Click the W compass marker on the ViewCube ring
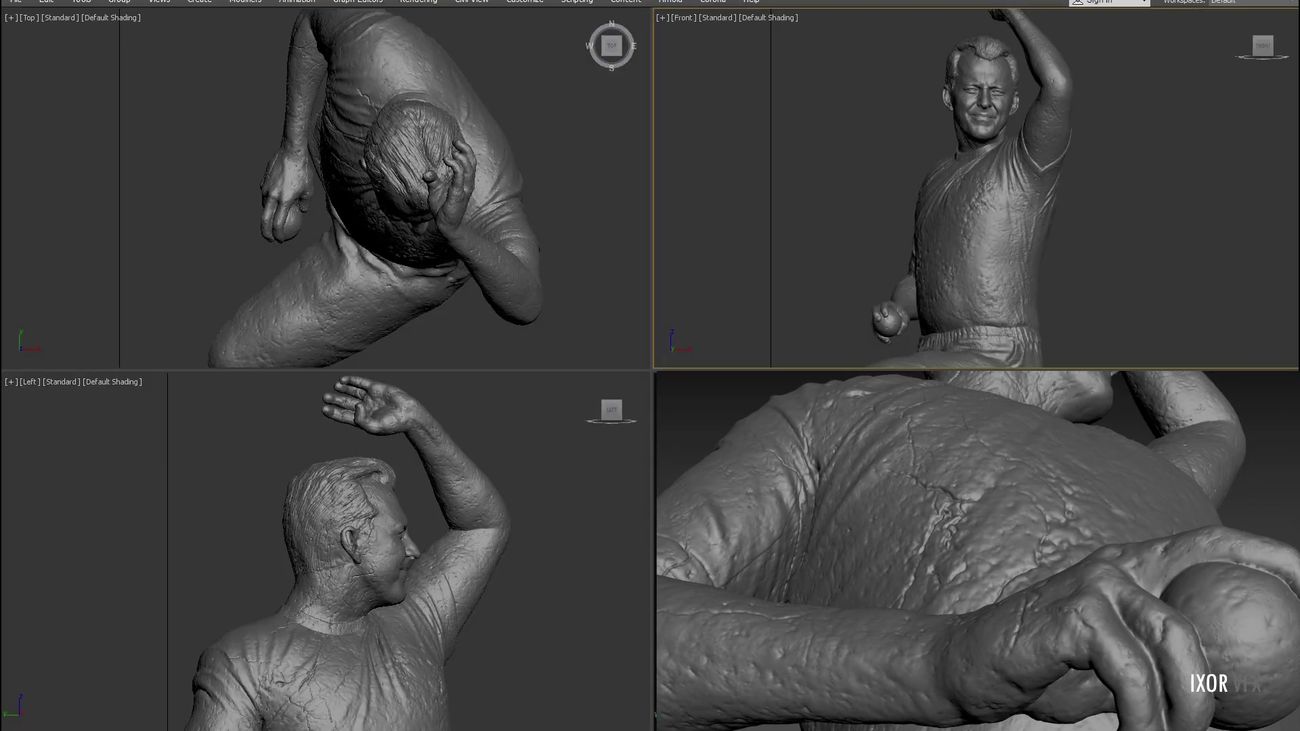 tap(589, 46)
